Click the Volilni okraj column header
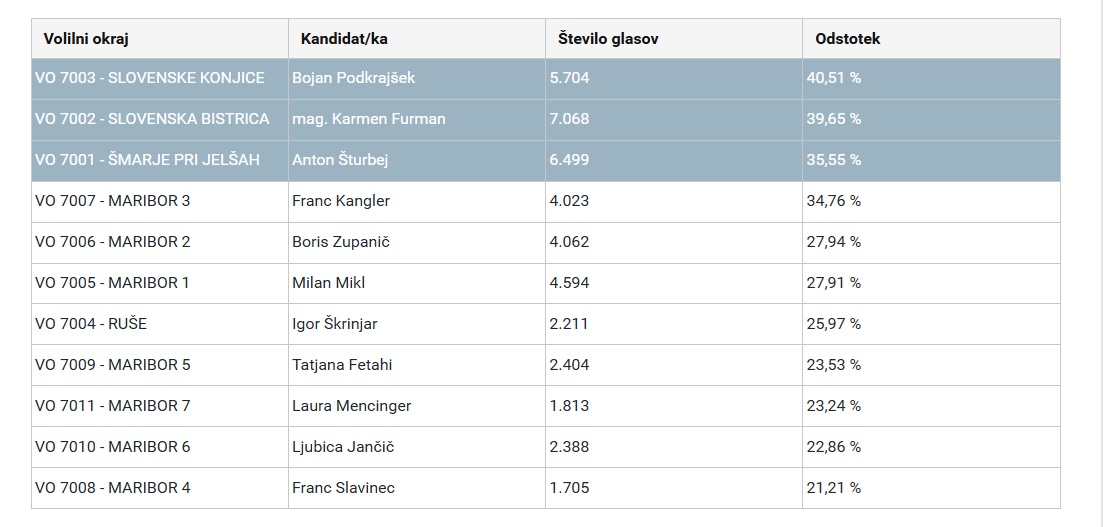This screenshot has height=527, width=1103. (86, 39)
